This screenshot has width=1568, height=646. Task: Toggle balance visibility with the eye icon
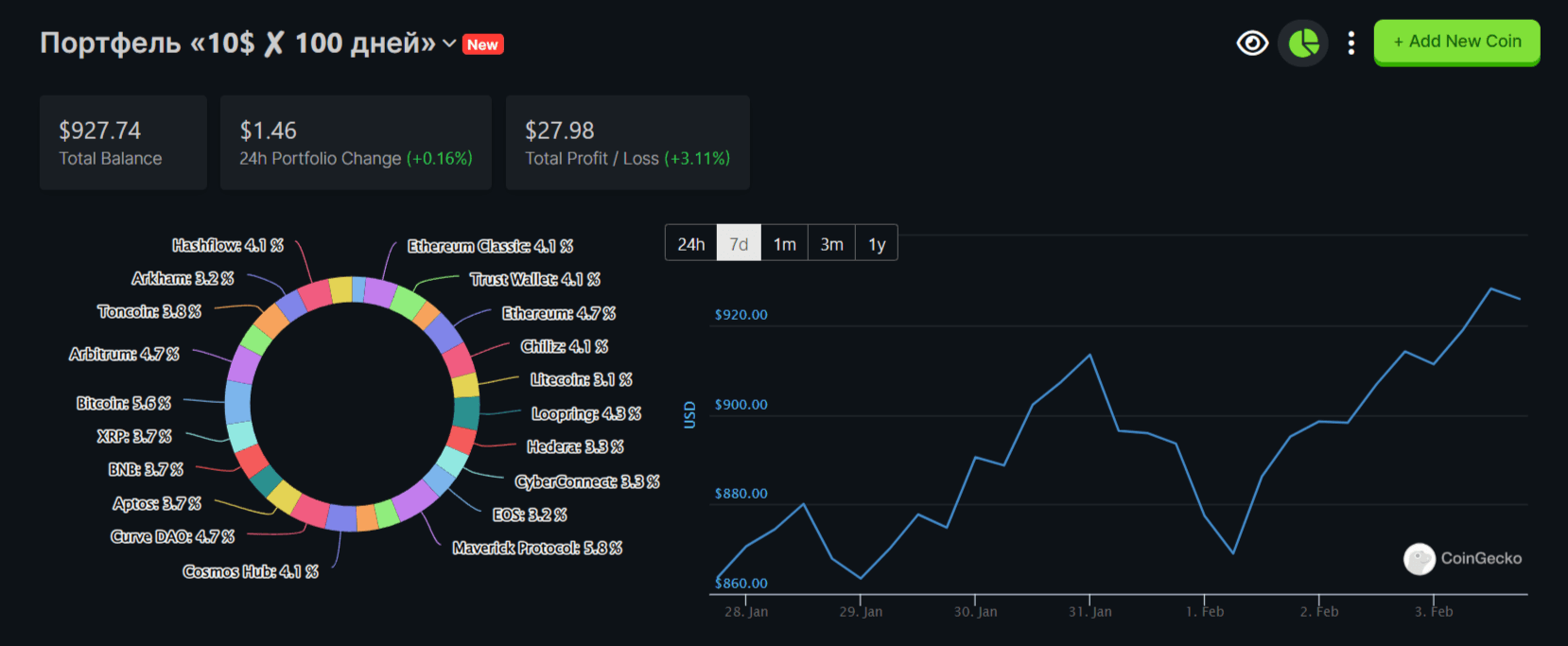point(1252,44)
